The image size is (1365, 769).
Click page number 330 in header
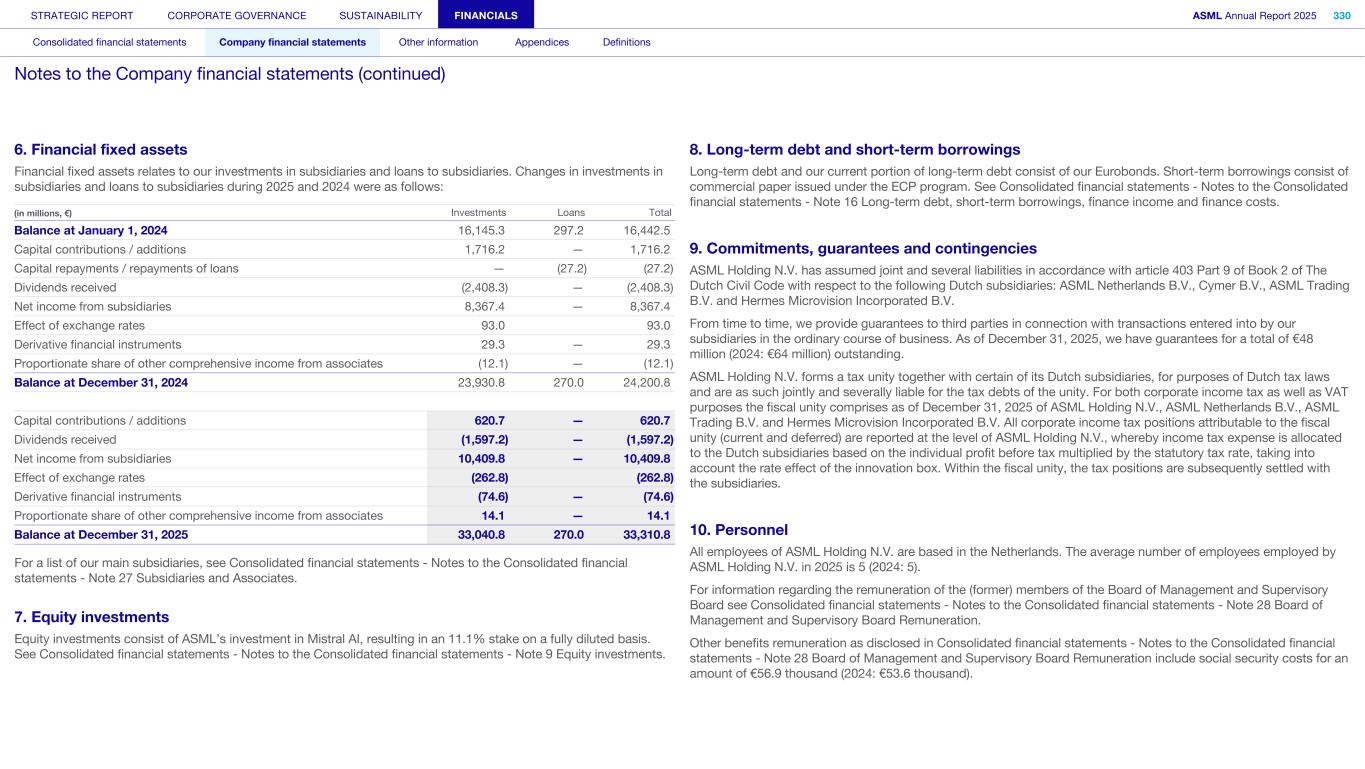coord(1341,15)
